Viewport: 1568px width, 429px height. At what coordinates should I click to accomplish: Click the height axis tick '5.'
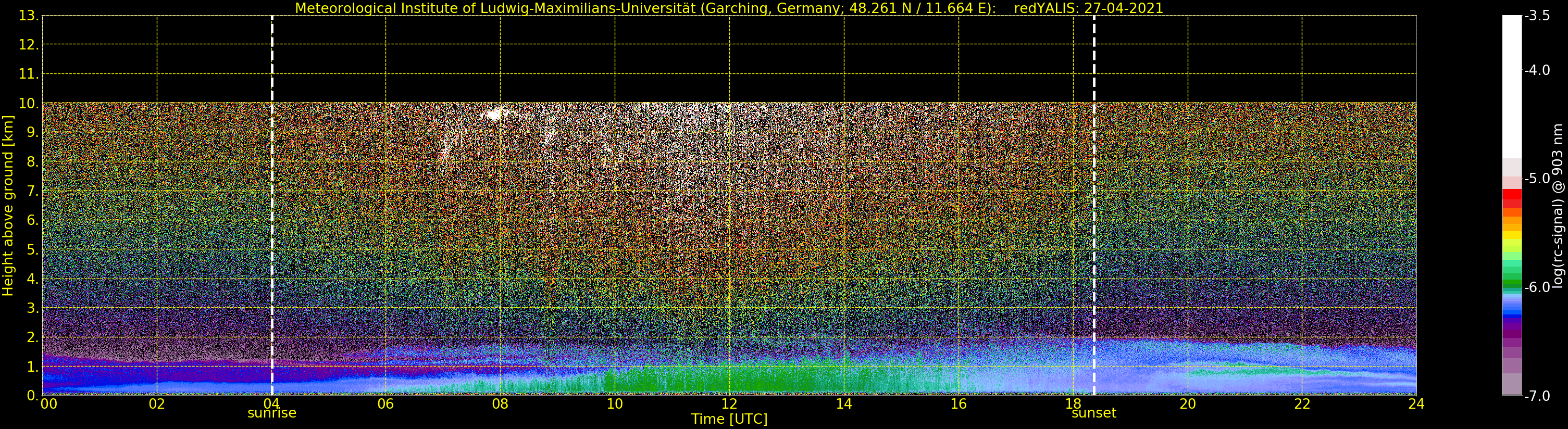[x=33, y=249]
